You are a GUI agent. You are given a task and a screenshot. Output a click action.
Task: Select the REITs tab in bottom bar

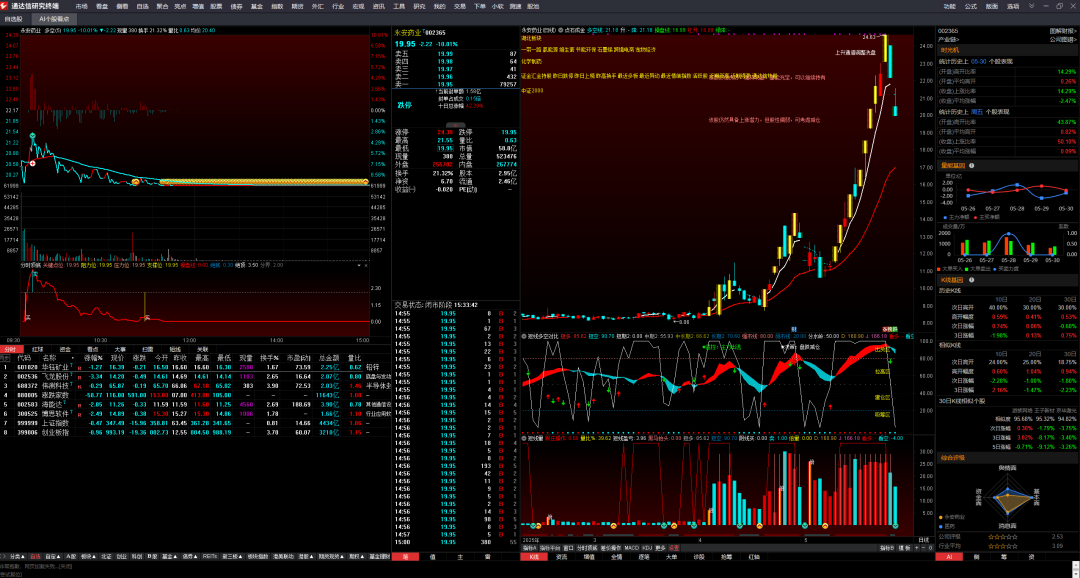point(210,555)
